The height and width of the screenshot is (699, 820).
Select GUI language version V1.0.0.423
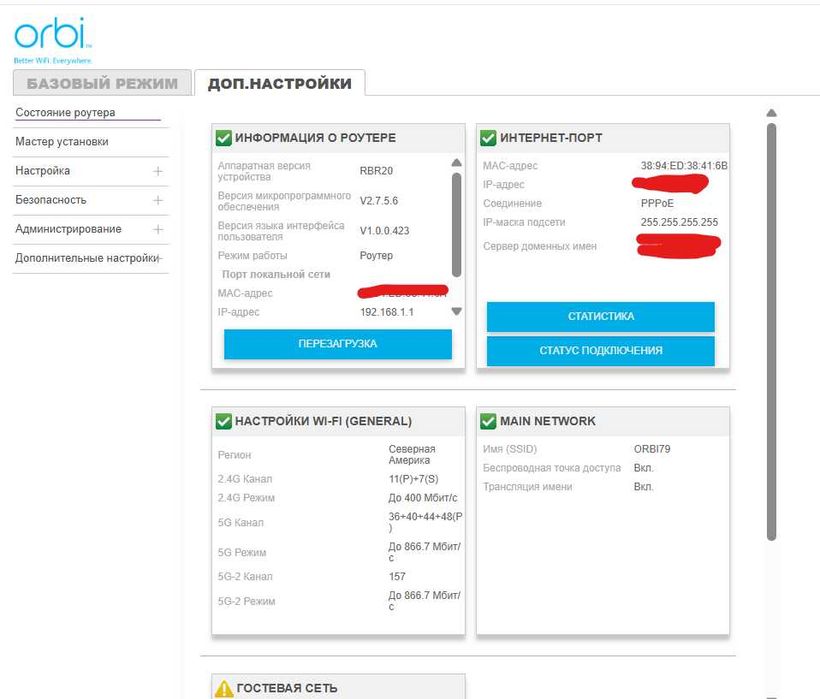(384, 231)
